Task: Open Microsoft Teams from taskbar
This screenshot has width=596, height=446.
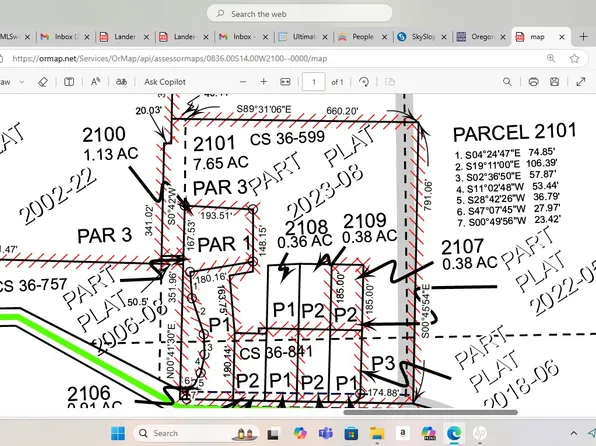Action: (326, 433)
